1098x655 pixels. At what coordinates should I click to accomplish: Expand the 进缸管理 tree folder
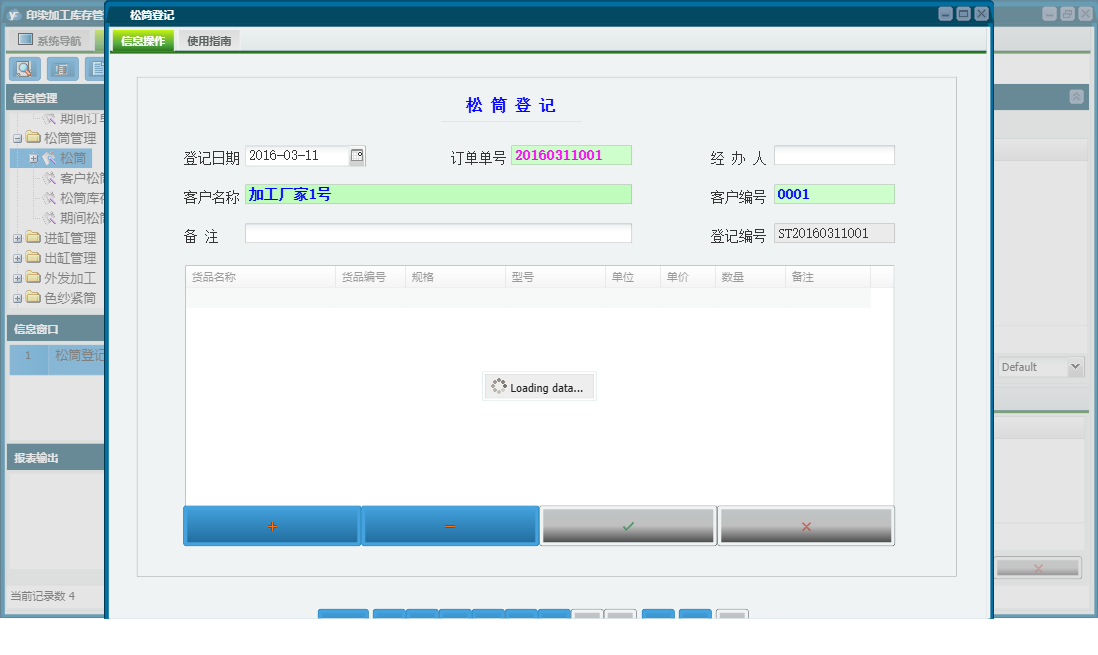coord(17,238)
